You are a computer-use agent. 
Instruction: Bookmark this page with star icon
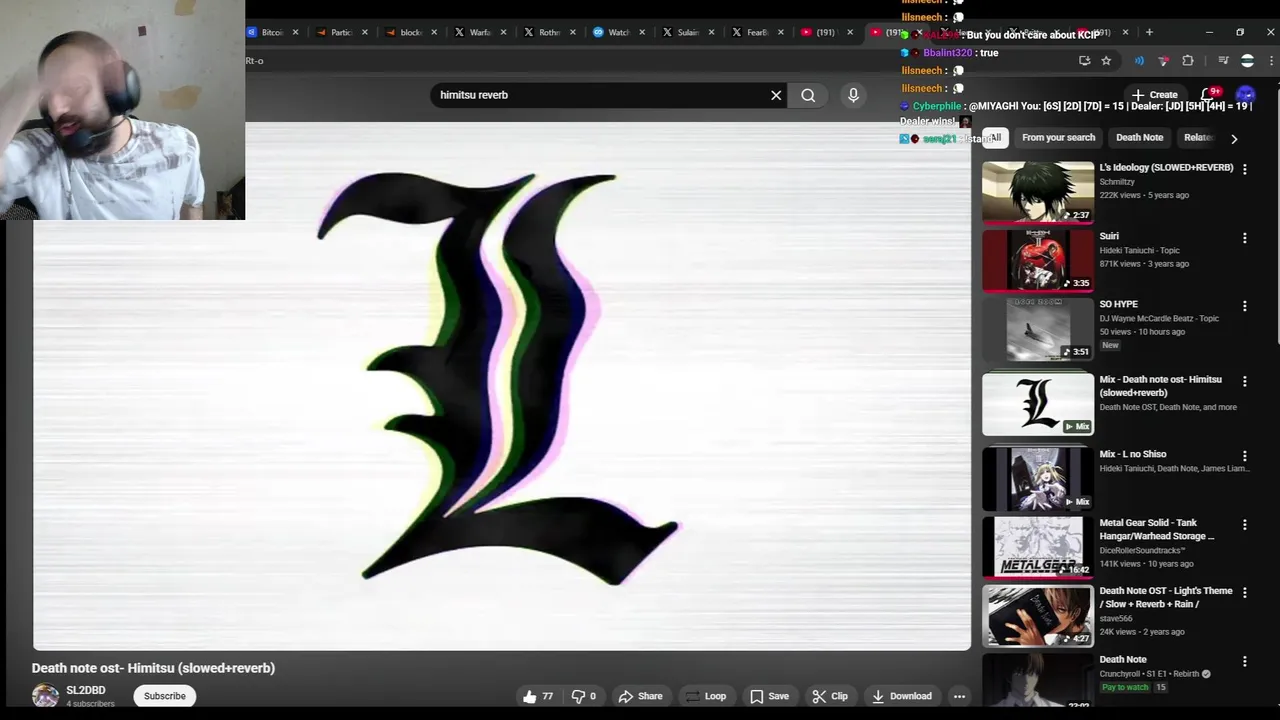1106,61
